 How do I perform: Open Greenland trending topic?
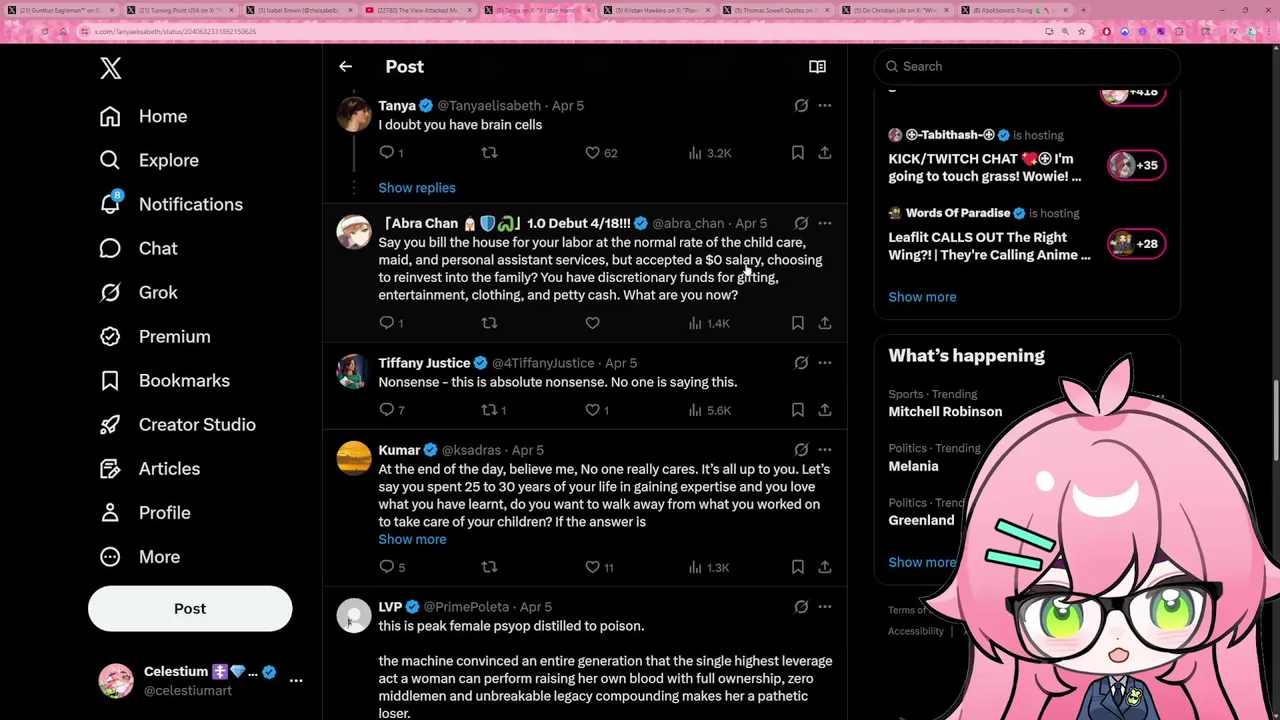pos(921,520)
